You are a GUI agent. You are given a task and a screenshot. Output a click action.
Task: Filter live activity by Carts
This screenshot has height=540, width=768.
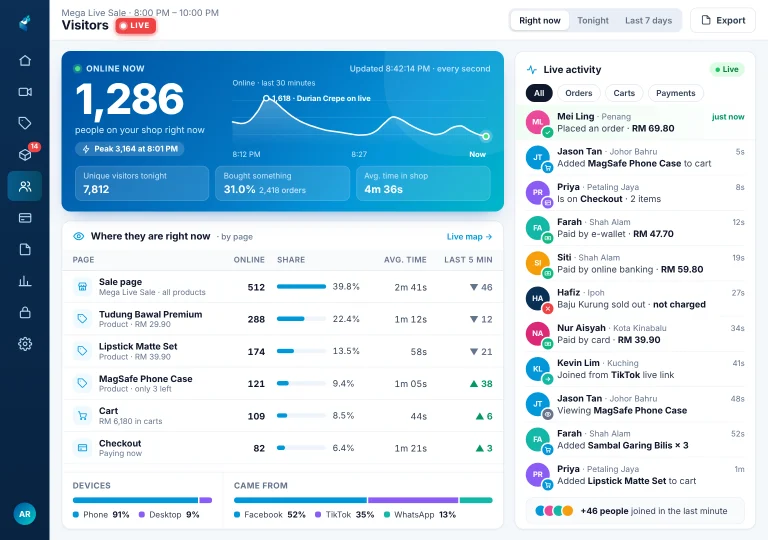(x=624, y=93)
